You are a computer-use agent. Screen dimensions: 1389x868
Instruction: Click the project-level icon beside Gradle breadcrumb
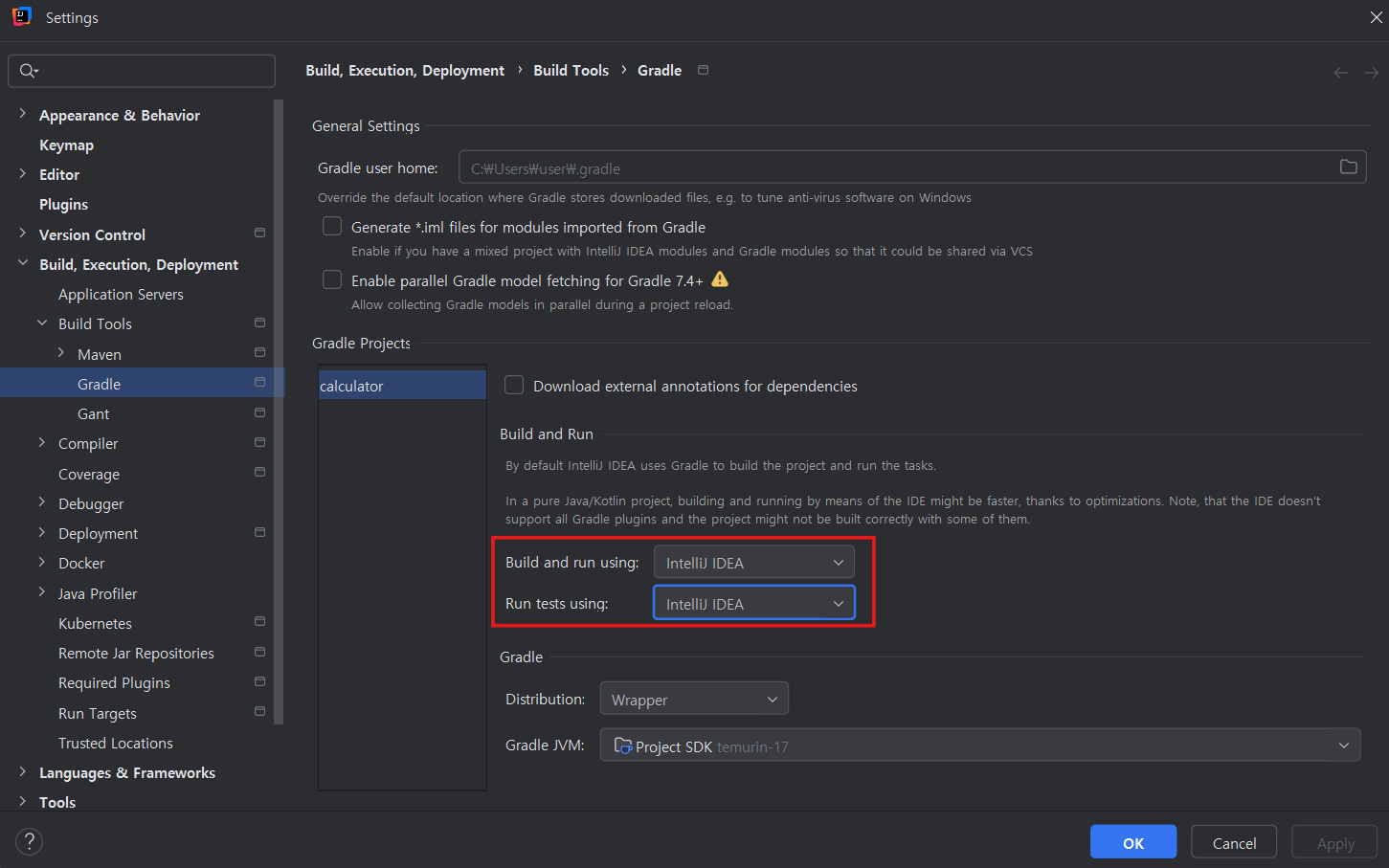click(x=703, y=70)
